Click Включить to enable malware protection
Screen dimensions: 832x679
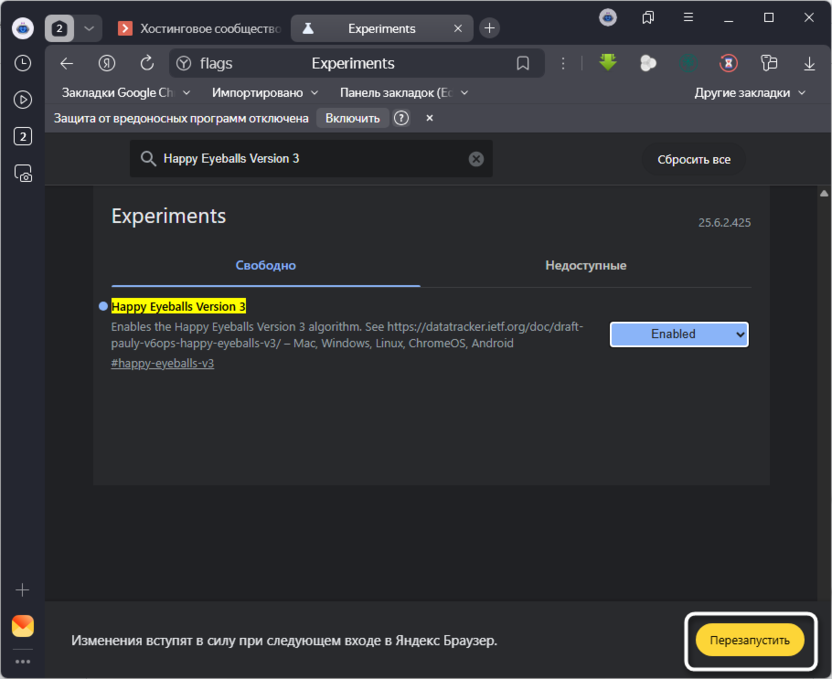point(352,118)
